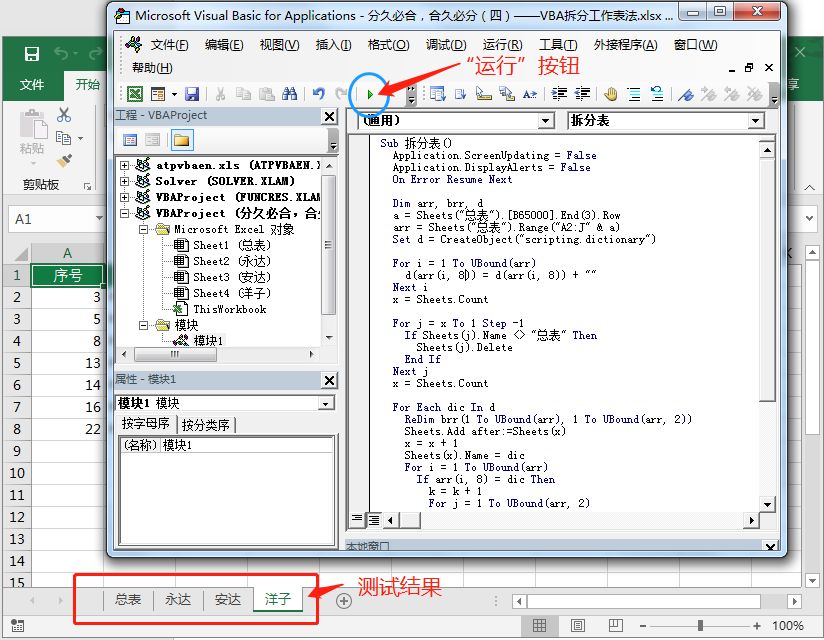Image resolution: width=824 pixels, height=640 pixels.
Task: Open View Code in the Project Explorer toolbar
Action: [x=133, y=138]
